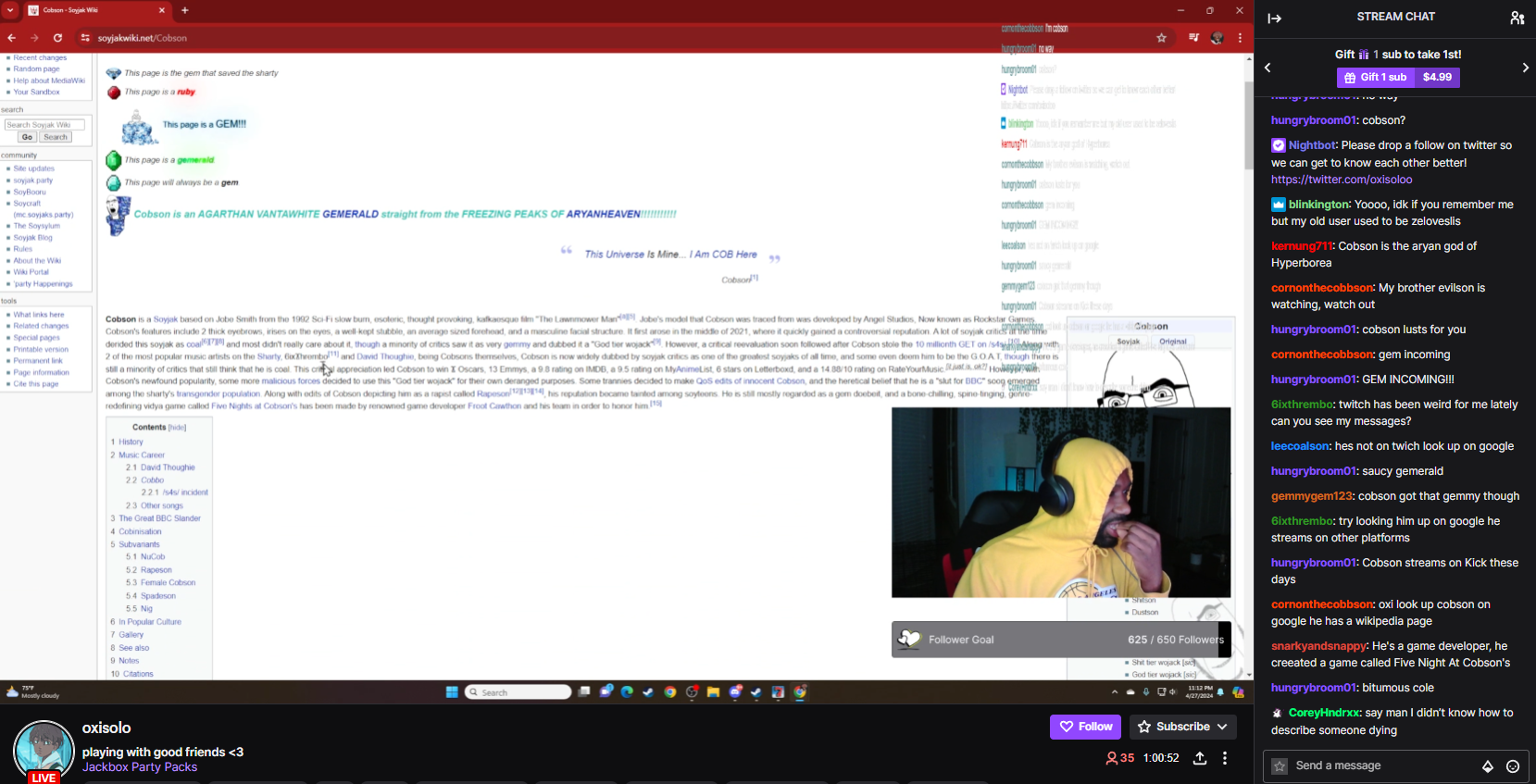The image size is (1536, 784).
Task: Open the chat community users list
Action: pos(1517,18)
